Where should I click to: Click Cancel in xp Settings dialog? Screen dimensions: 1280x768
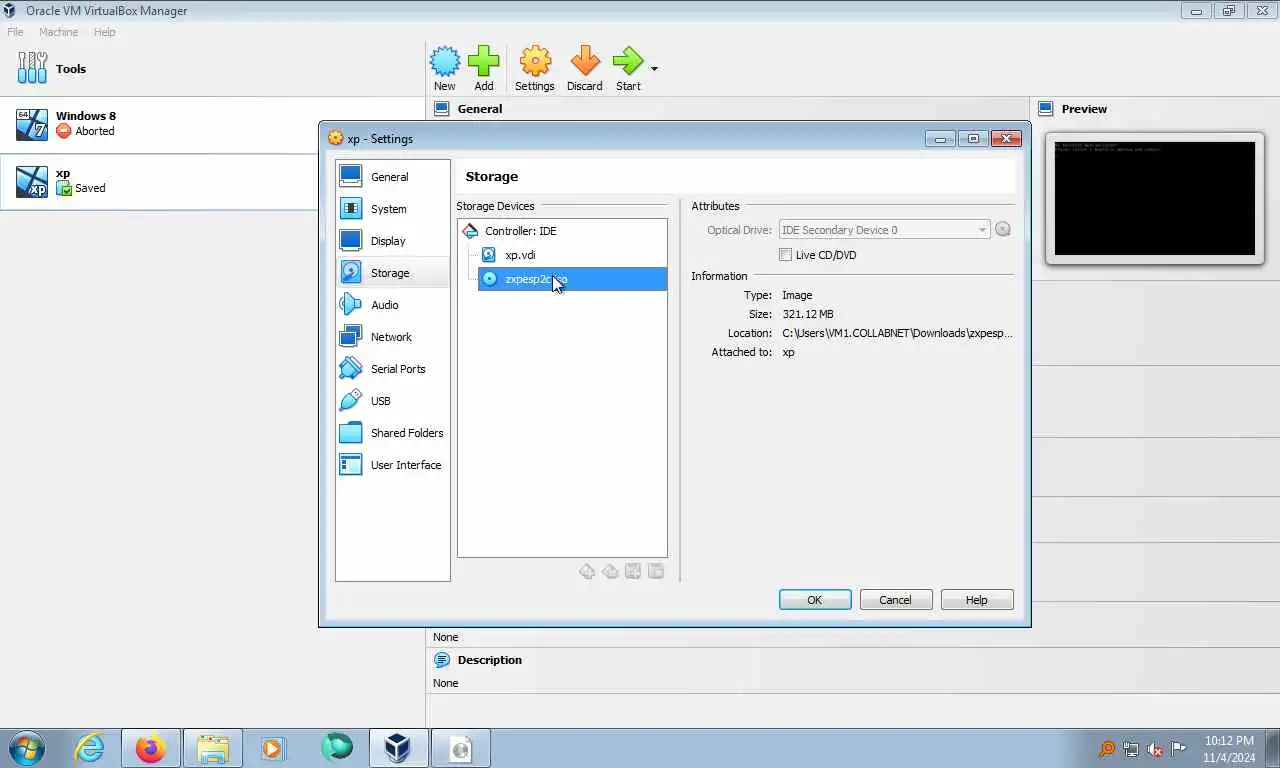pyautogui.click(x=895, y=600)
